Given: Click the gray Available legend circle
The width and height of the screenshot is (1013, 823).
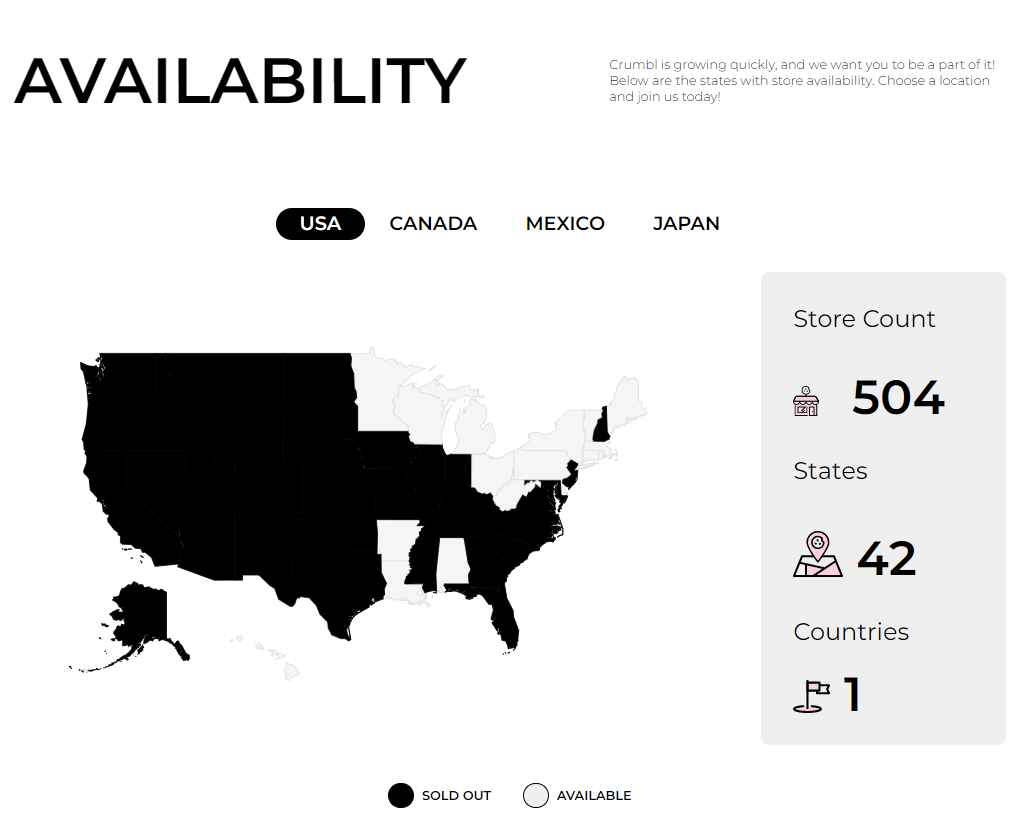Looking at the screenshot, I should coord(536,795).
